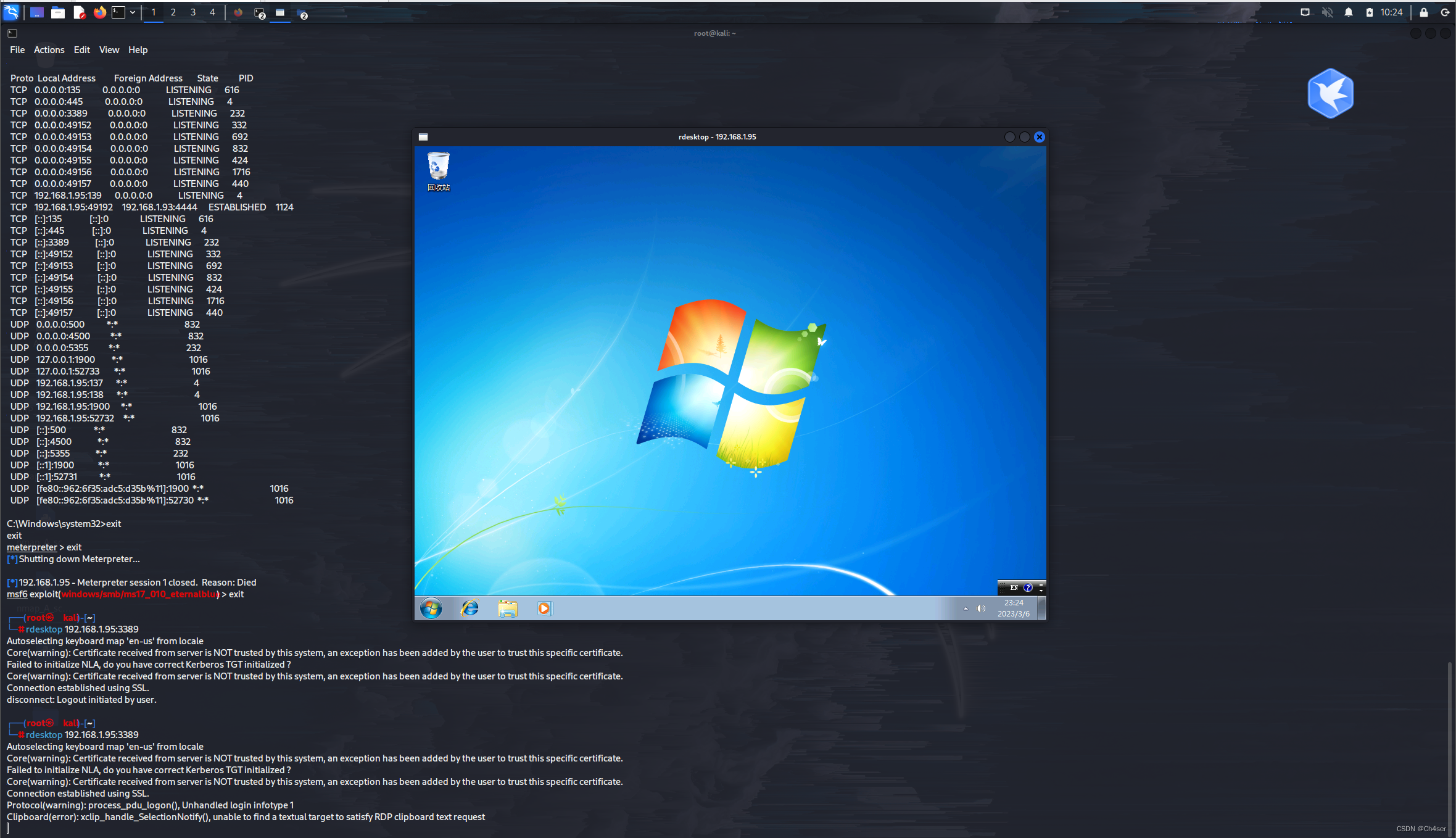
Task: Launch Internet Explorer from the Windows taskbar
Action: (x=469, y=608)
